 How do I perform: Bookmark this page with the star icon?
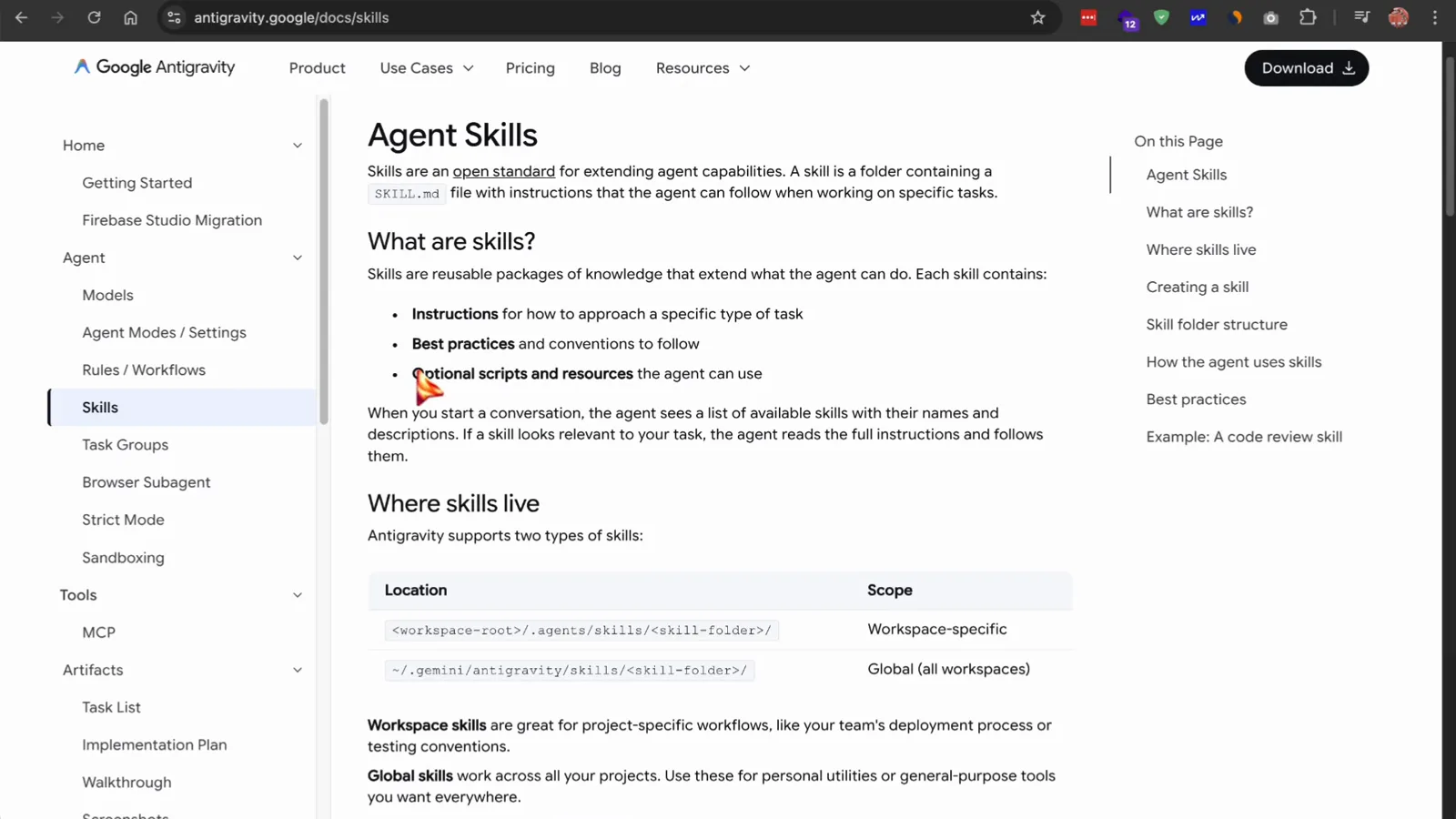(1037, 17)
